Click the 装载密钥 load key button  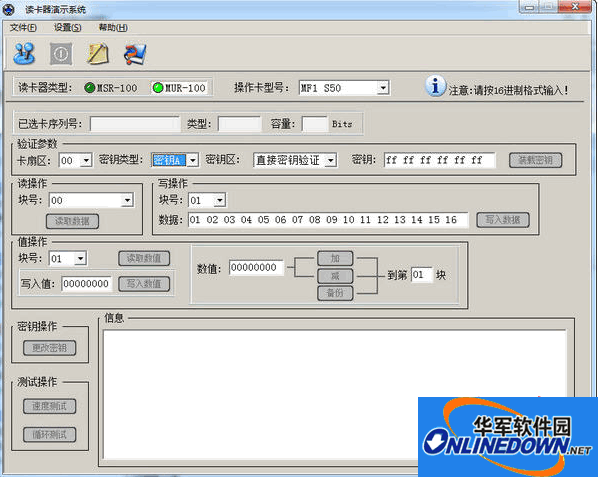point(535,160)
